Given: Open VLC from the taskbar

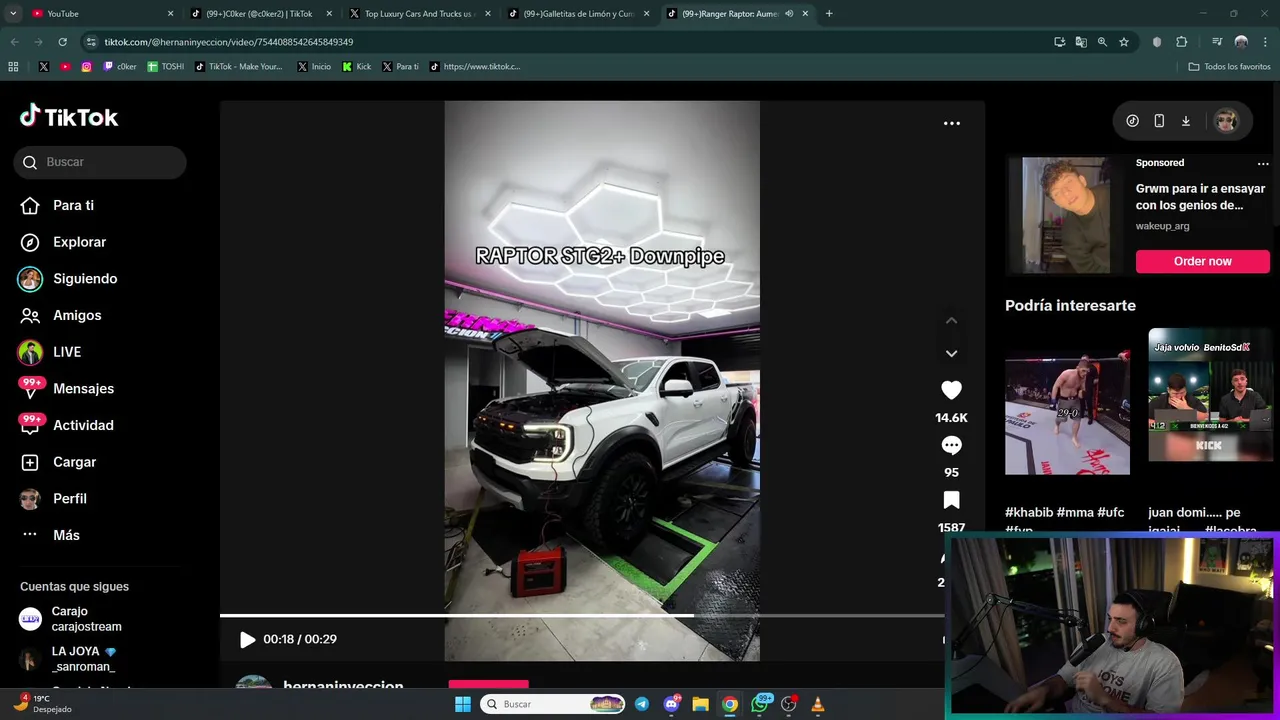Looking at the screenshot, I should pos(818,704).
